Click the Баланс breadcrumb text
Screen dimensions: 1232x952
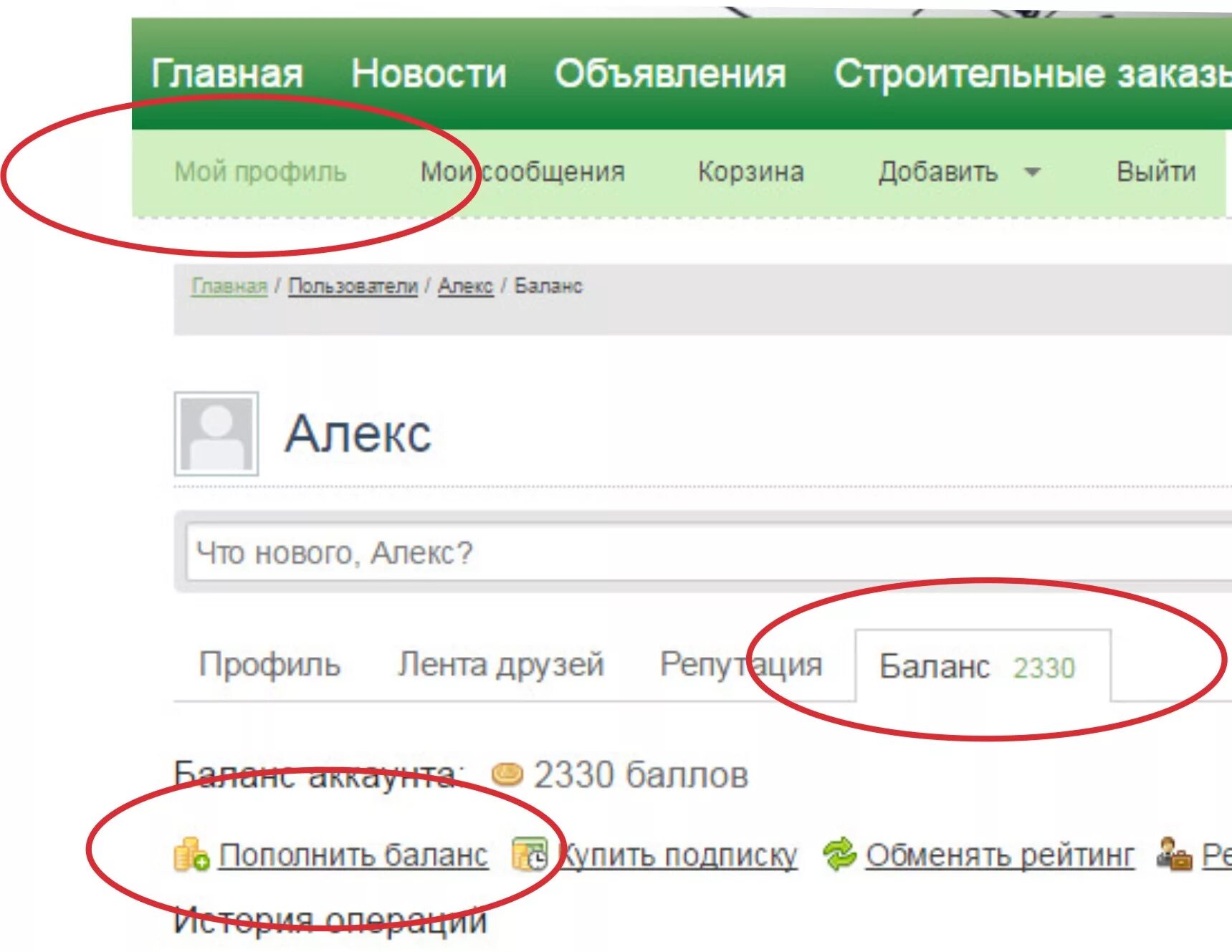pos(548,286)
